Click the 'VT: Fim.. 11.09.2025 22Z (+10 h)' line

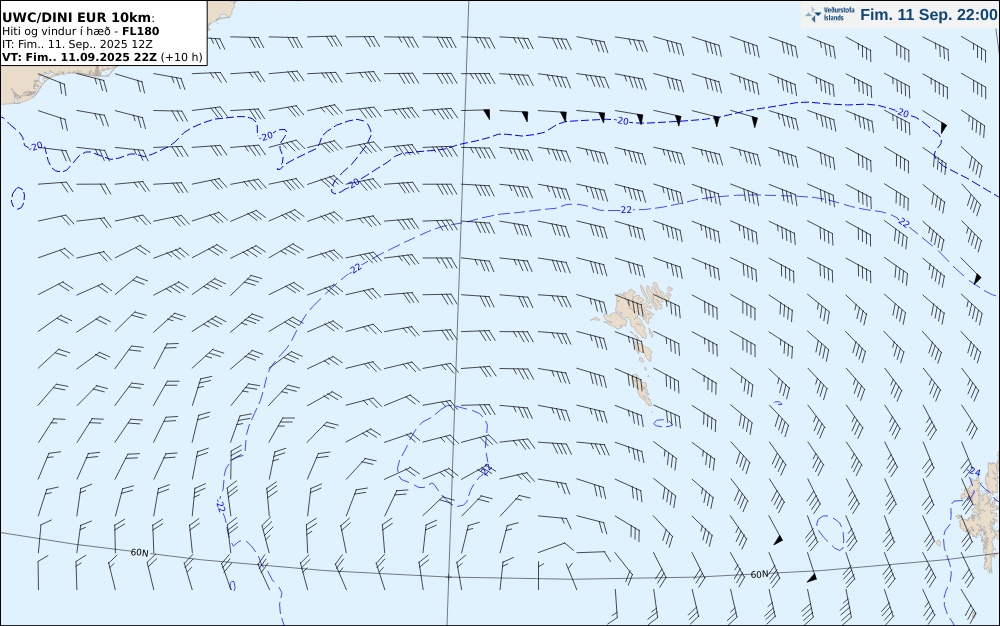(102, 57)
